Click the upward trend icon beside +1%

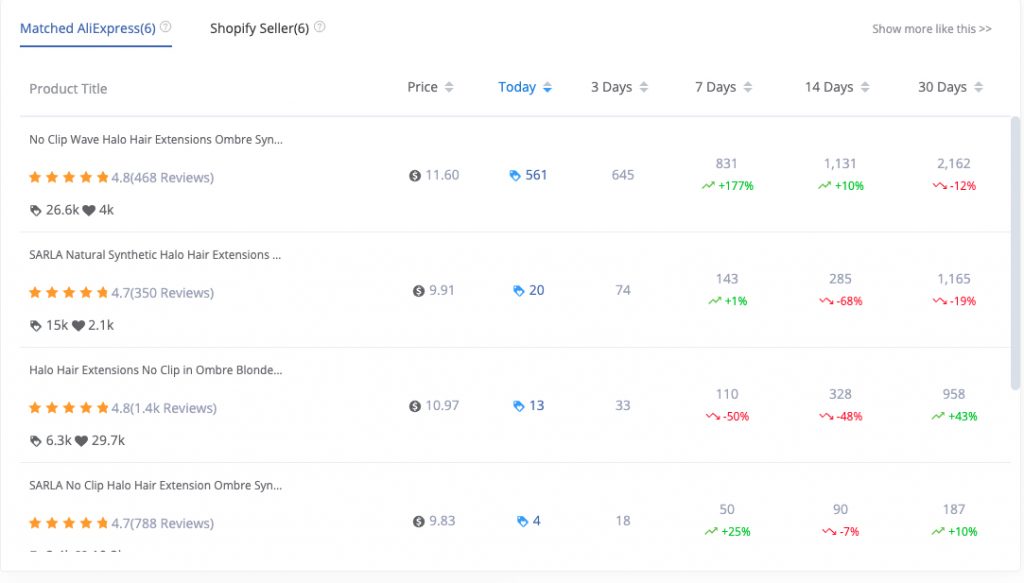point(715,301)
